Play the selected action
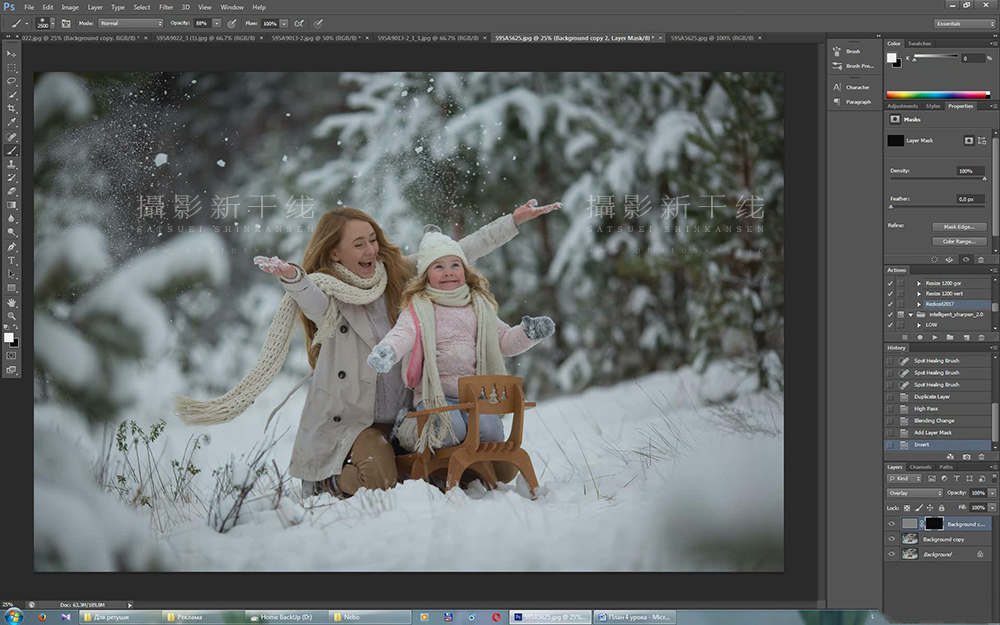The image size is (1000, 625). tap(934, 337)
